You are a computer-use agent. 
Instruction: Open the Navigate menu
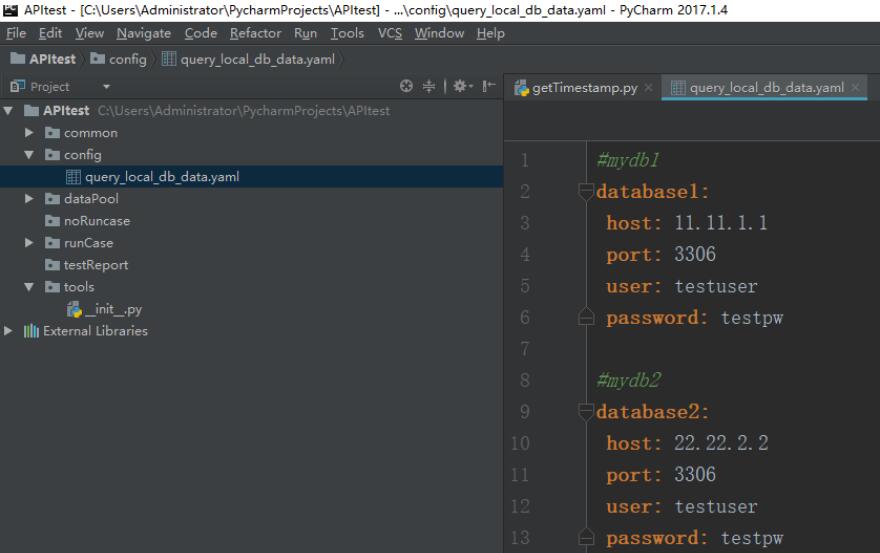point(144,33)
